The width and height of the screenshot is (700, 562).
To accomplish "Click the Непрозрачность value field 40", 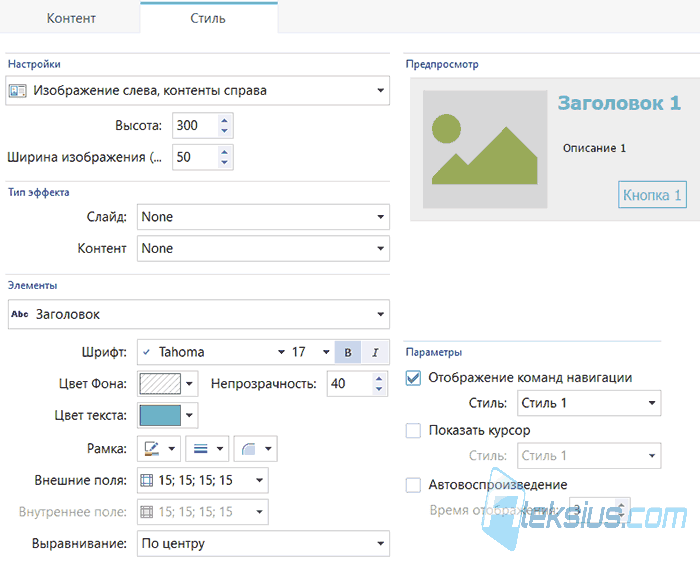I will (x=350, y=384).
